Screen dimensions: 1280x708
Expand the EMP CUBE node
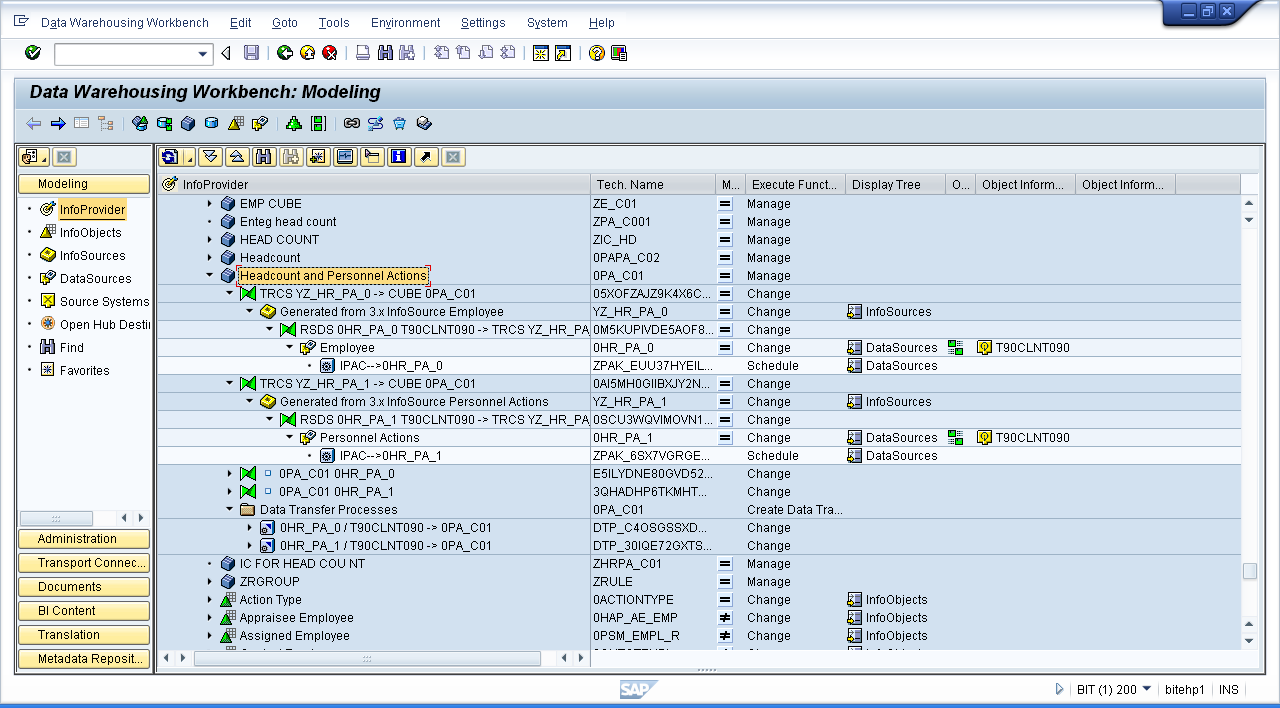pos(210,203)
